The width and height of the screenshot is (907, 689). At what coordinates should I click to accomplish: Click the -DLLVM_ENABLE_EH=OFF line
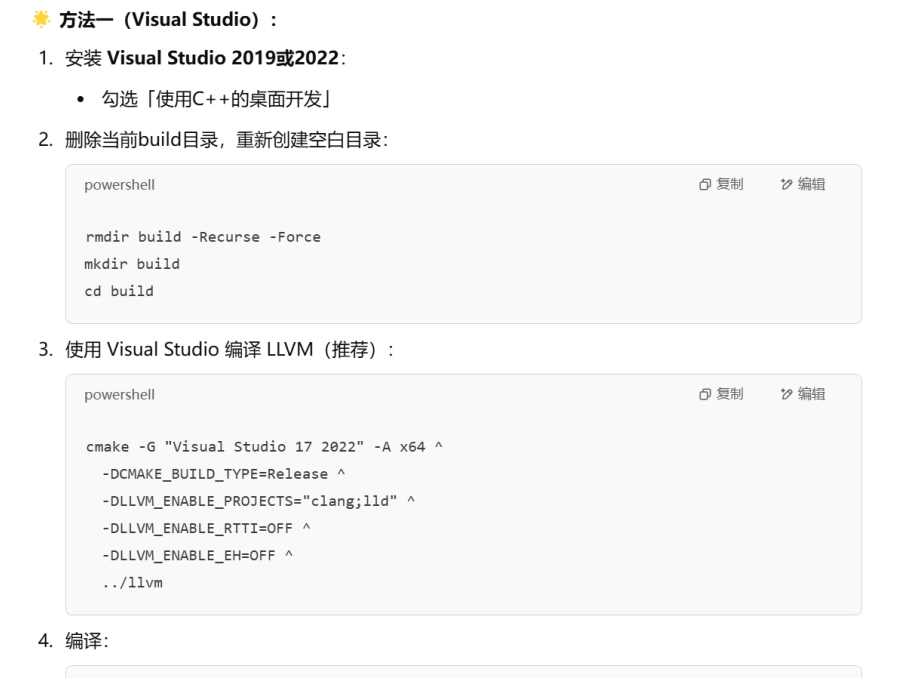pyautogui.click(x=197, y=555)
